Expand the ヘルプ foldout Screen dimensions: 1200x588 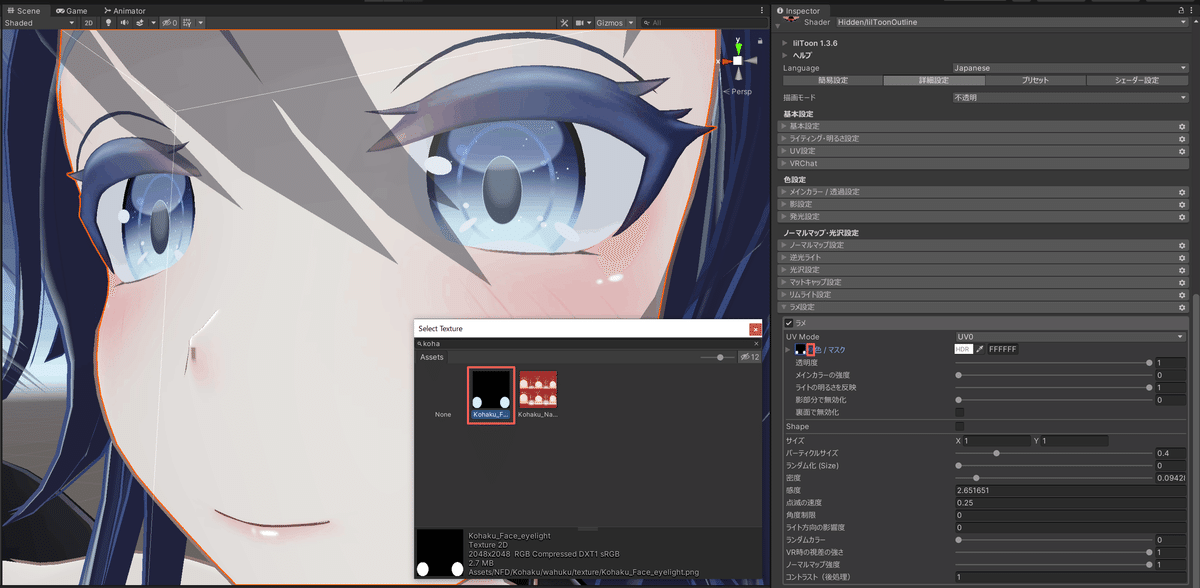(x=785, y=55)
